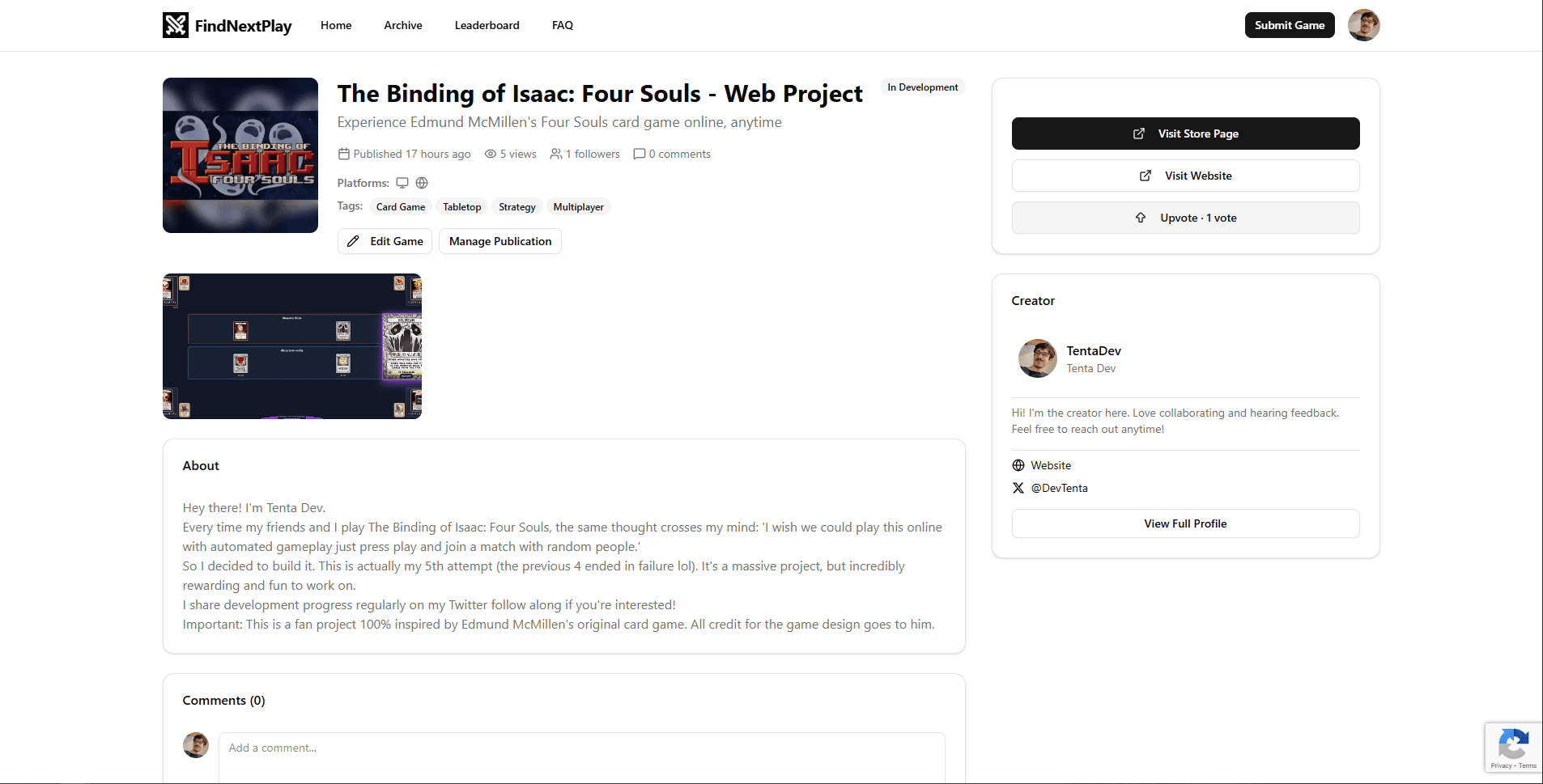1543x784 pixels.
Task: Toggle the Upvote · 1 vote button
Action: (x=1185, y=217)
